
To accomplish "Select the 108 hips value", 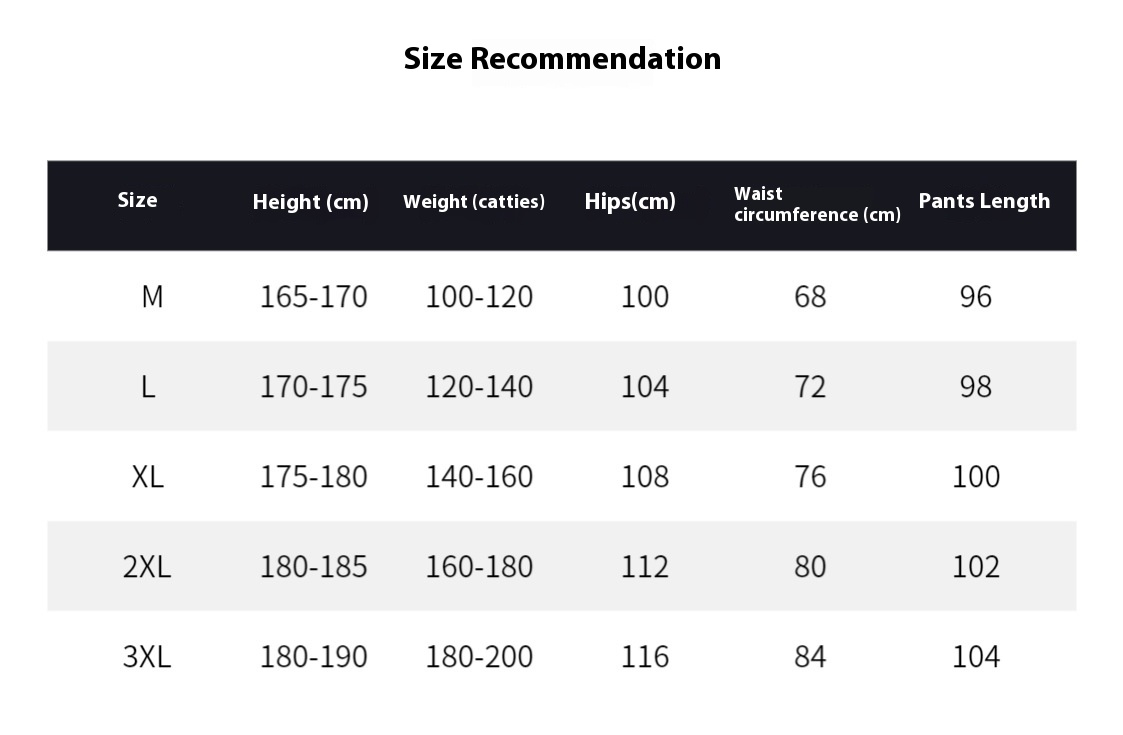I will pos(645,476).
